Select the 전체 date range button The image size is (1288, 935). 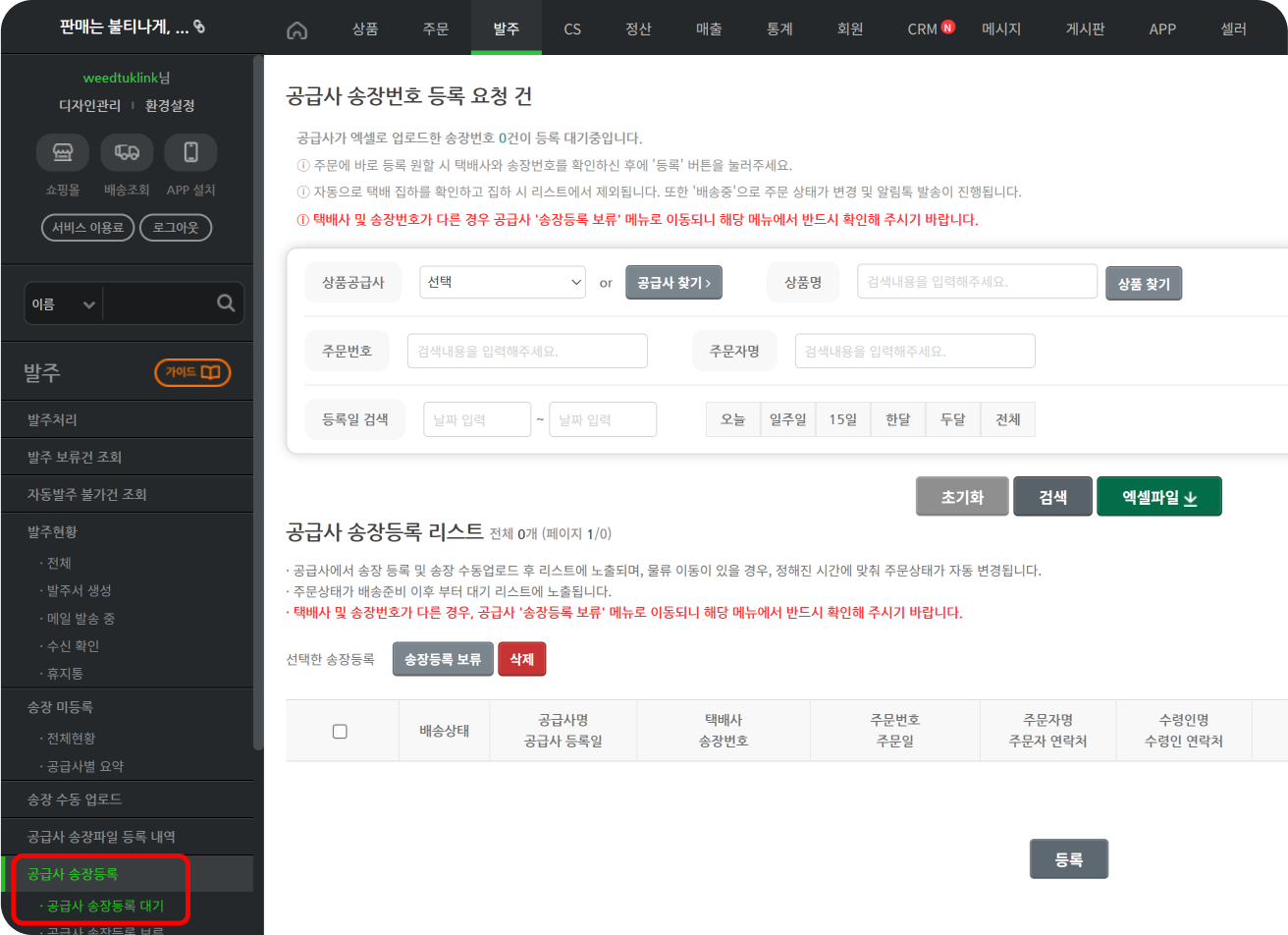[x=1008, y=419]
